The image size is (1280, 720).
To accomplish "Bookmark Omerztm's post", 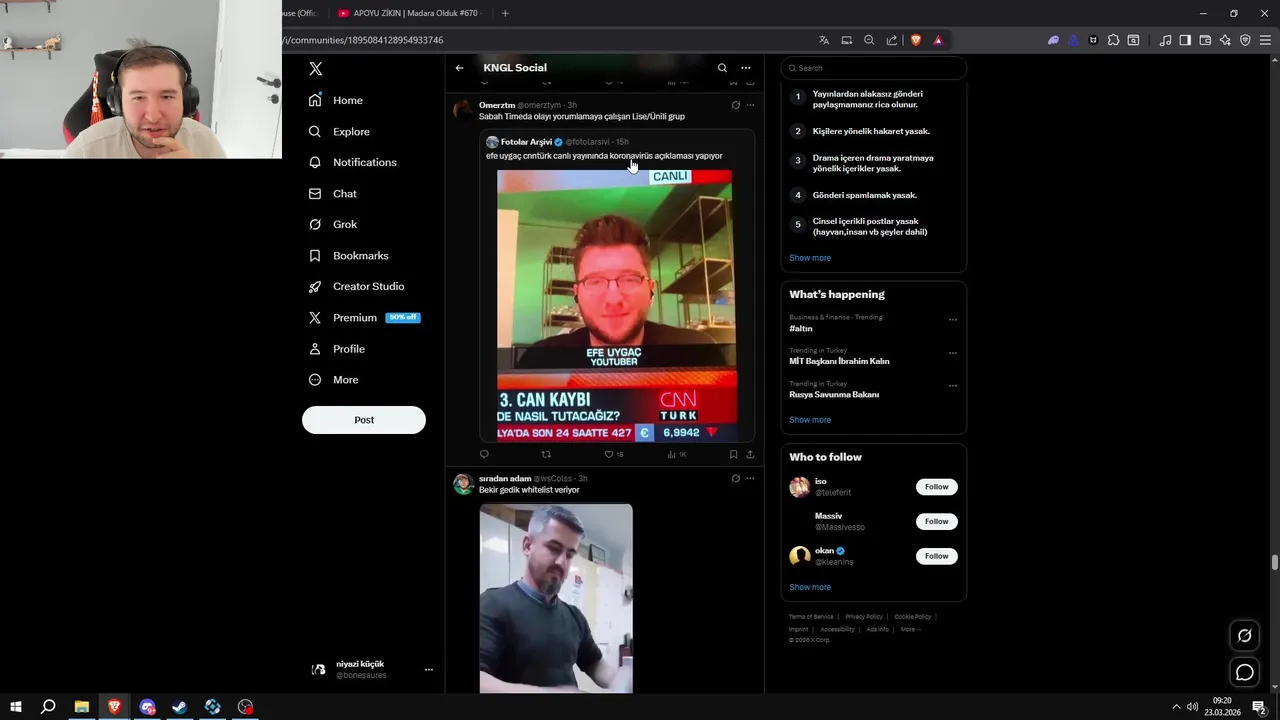I will (x=733, y=454).
